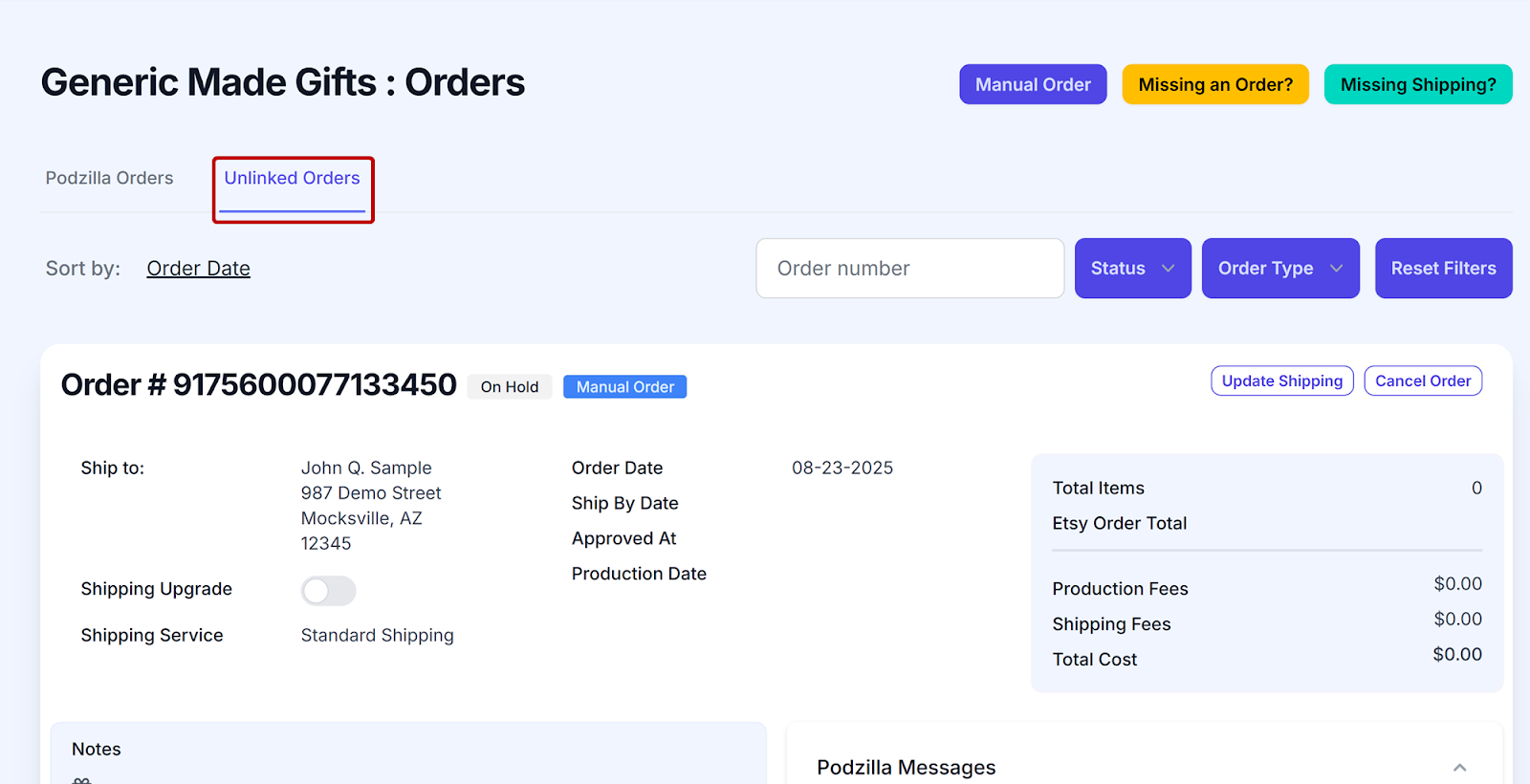This screenshot has width=1530, height=784.
Task: Select the Unlinked Orders tab
Action: [x=292, y=179]
